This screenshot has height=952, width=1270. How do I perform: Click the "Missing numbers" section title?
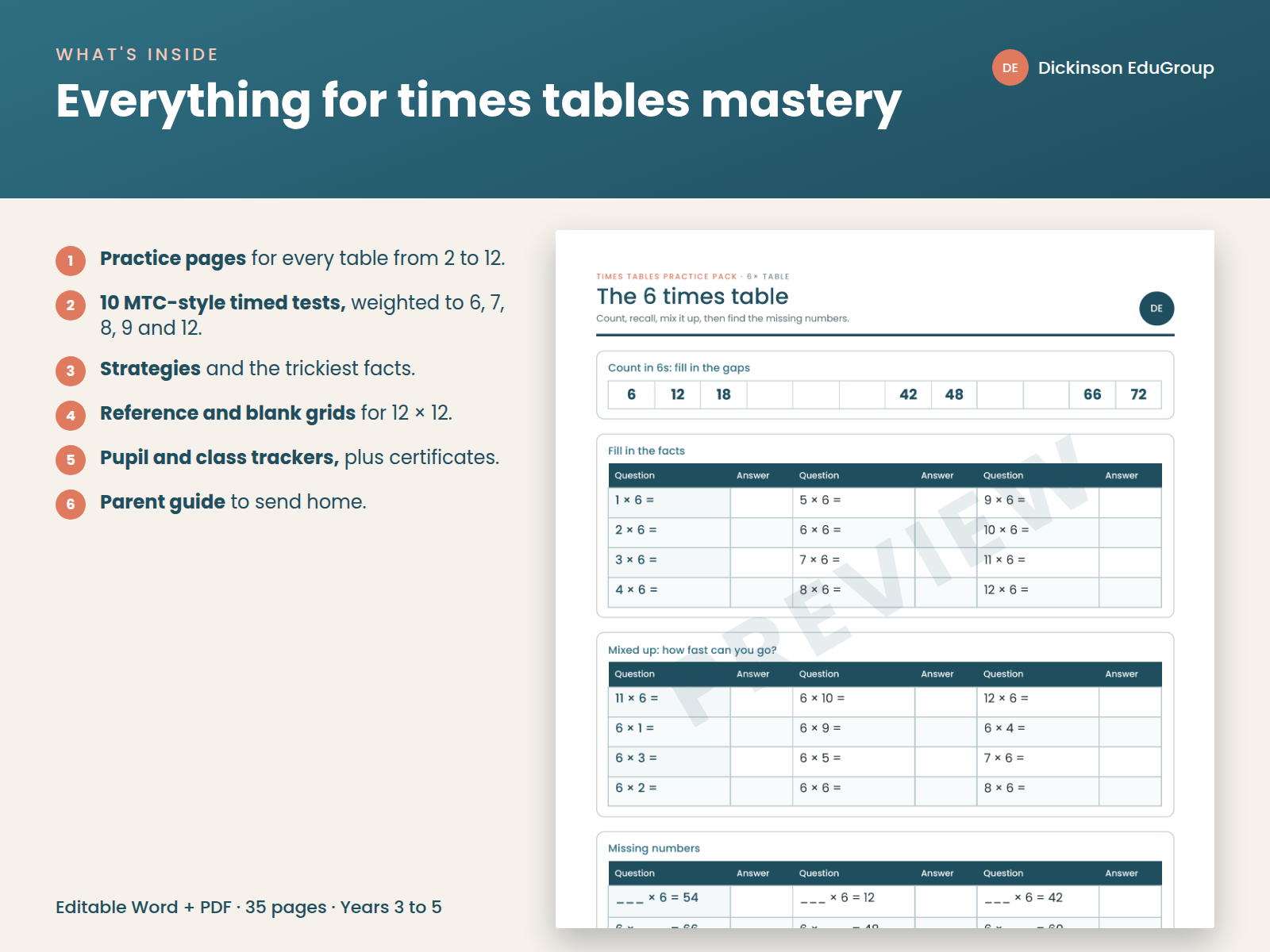point(654,848)
